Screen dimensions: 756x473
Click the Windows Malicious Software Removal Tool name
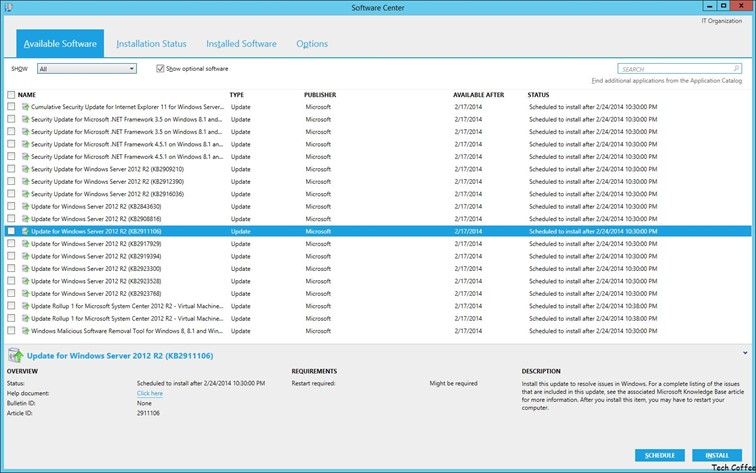127,331
